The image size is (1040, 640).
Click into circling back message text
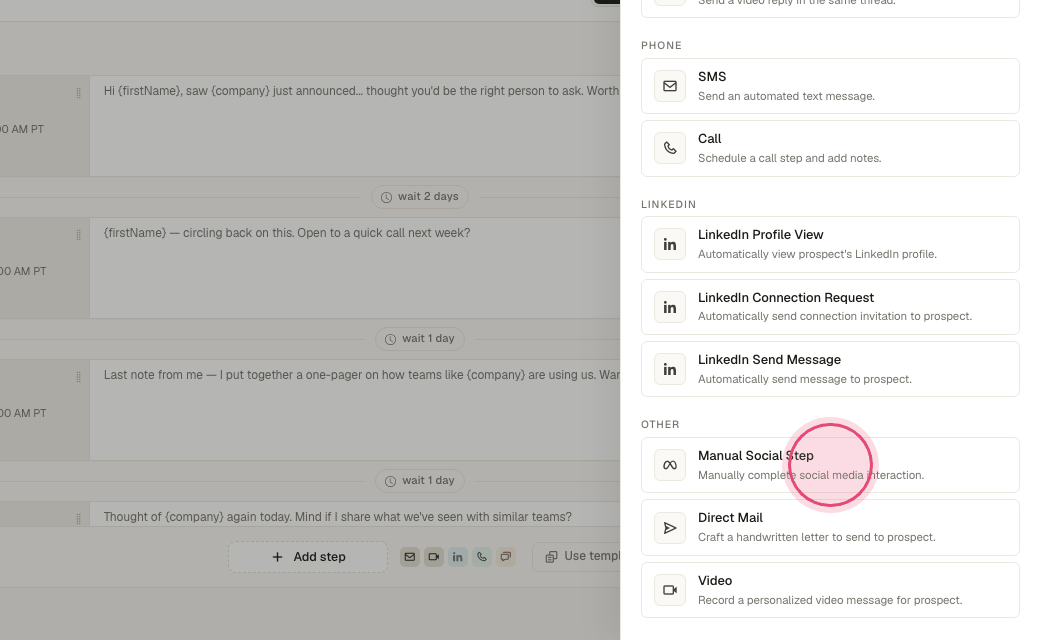pos(287,233)
